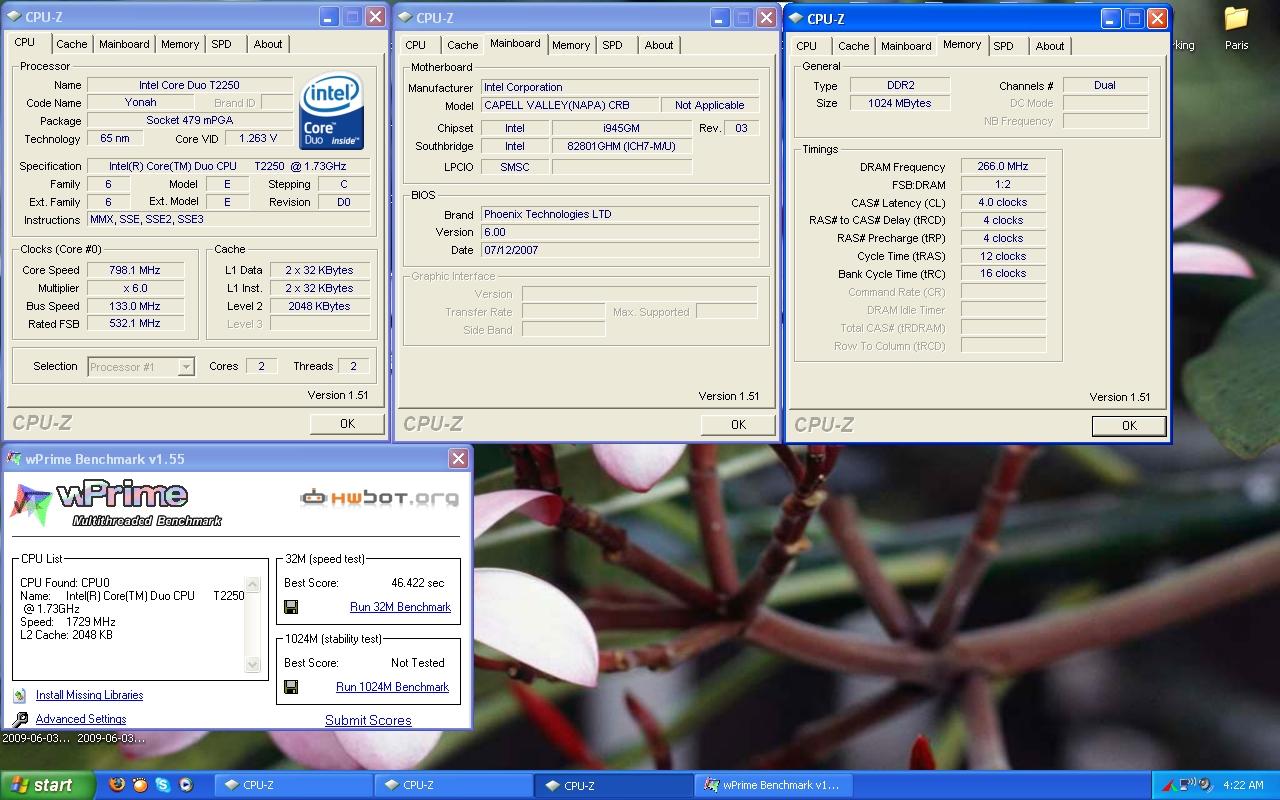The height and width of the screenshot is (800, 1280).
Task: Open SPD tab in the CPU window
Action: tap(222, 44)
